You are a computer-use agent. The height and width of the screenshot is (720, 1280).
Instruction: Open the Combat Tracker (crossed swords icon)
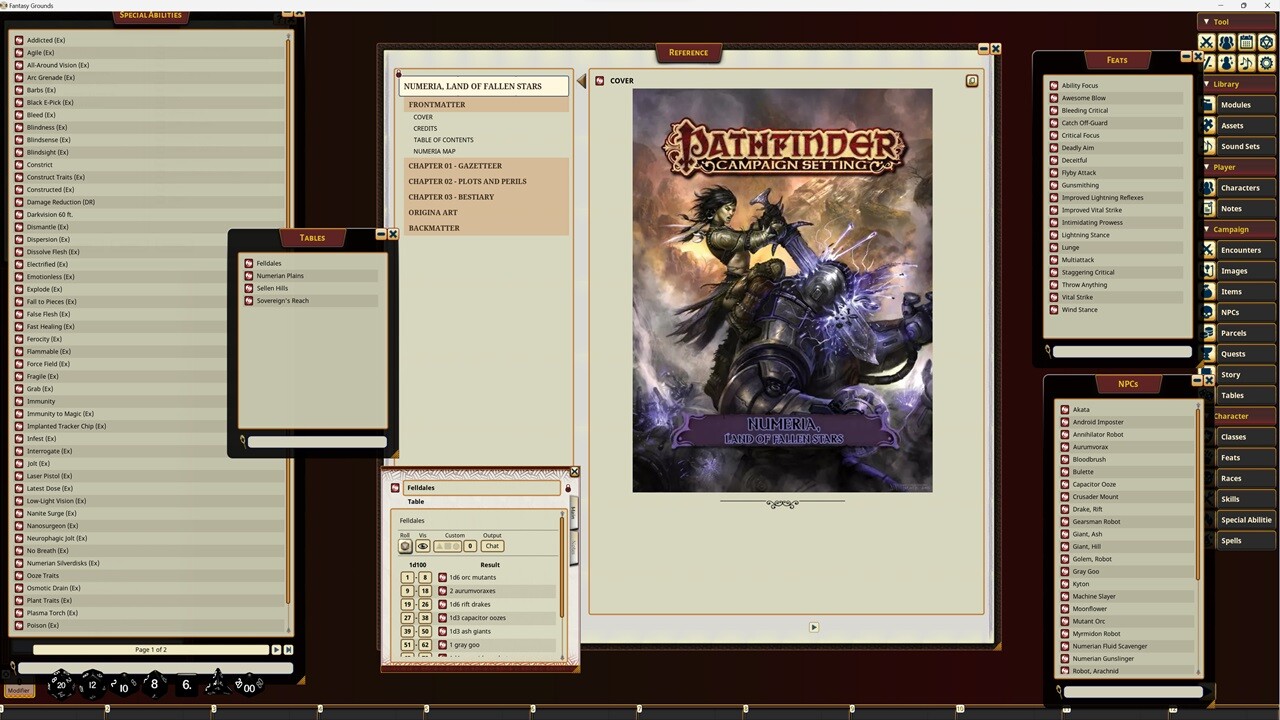tap(1206, 42)
